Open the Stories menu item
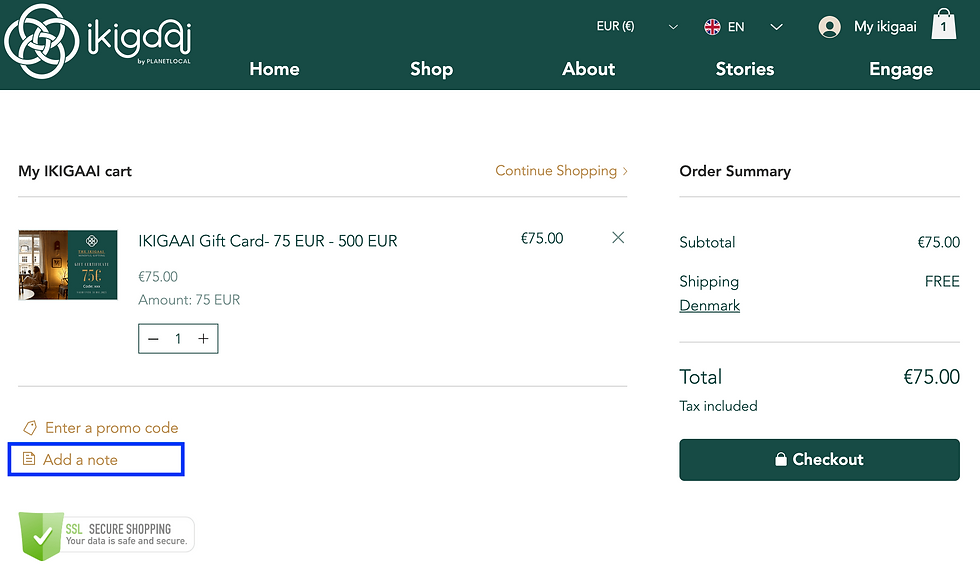The height and width of the screenshot is (576, 980). pos(744,69)
